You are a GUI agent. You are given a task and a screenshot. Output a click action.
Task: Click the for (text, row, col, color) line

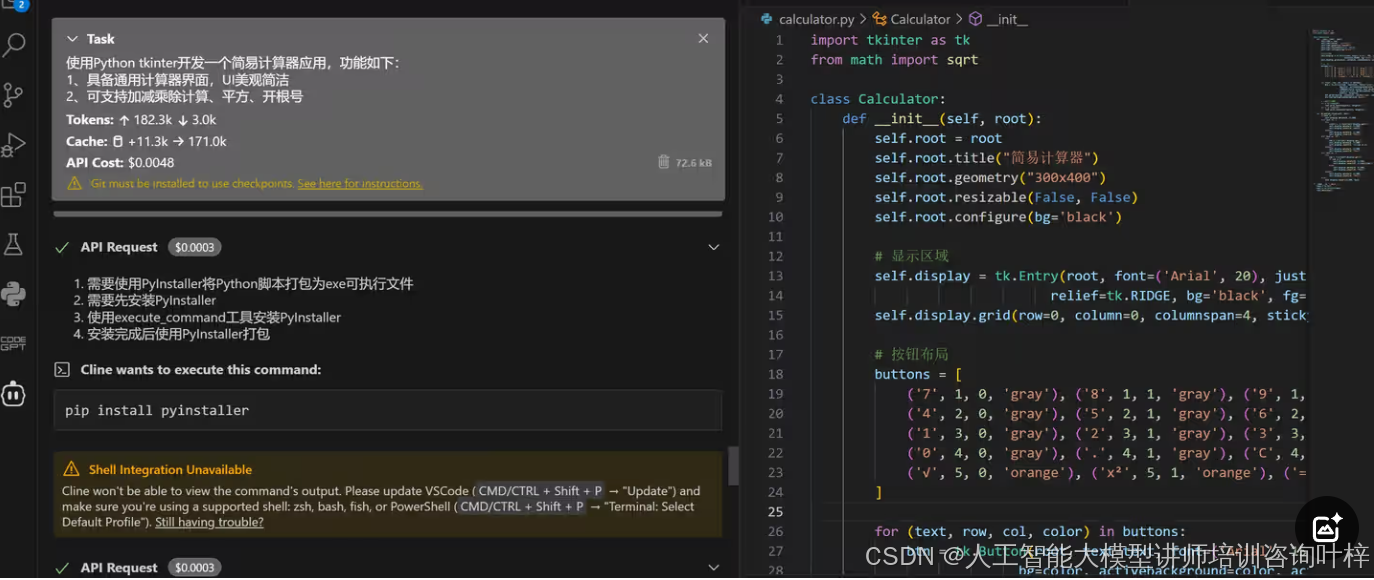[1030, 531]
